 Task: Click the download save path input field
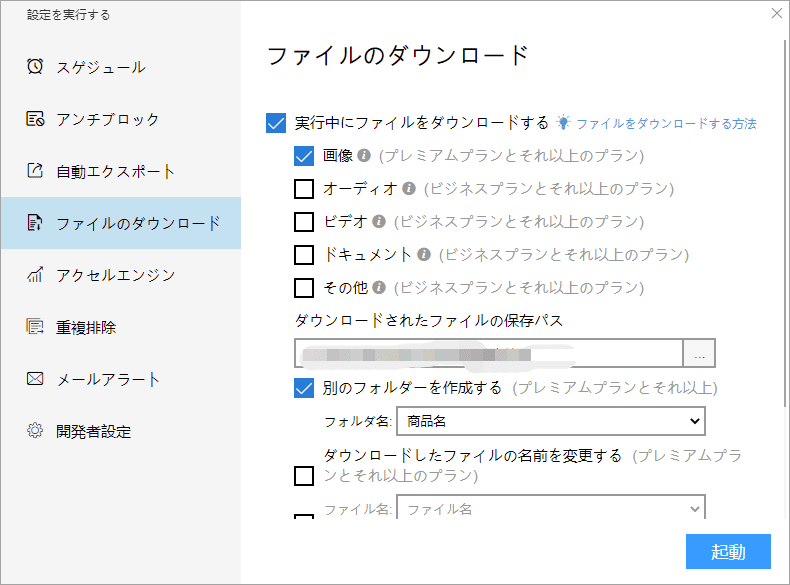click(x=488, y=354)
